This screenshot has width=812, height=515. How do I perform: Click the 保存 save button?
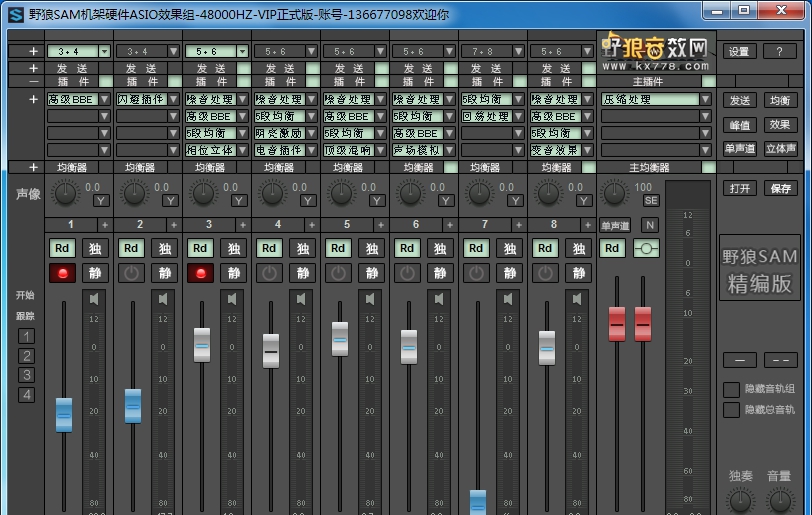pos(780,188)
